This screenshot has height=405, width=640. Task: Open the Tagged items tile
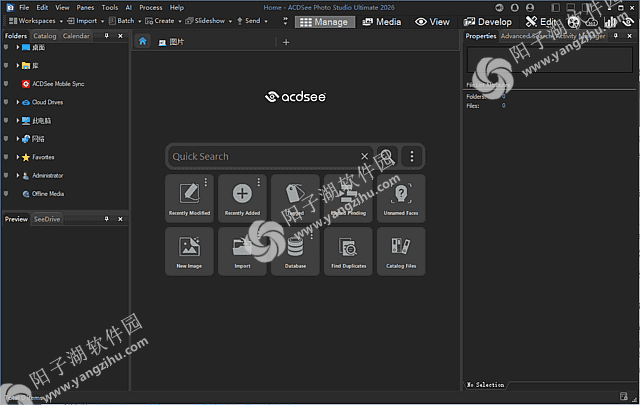pos(295,198)
